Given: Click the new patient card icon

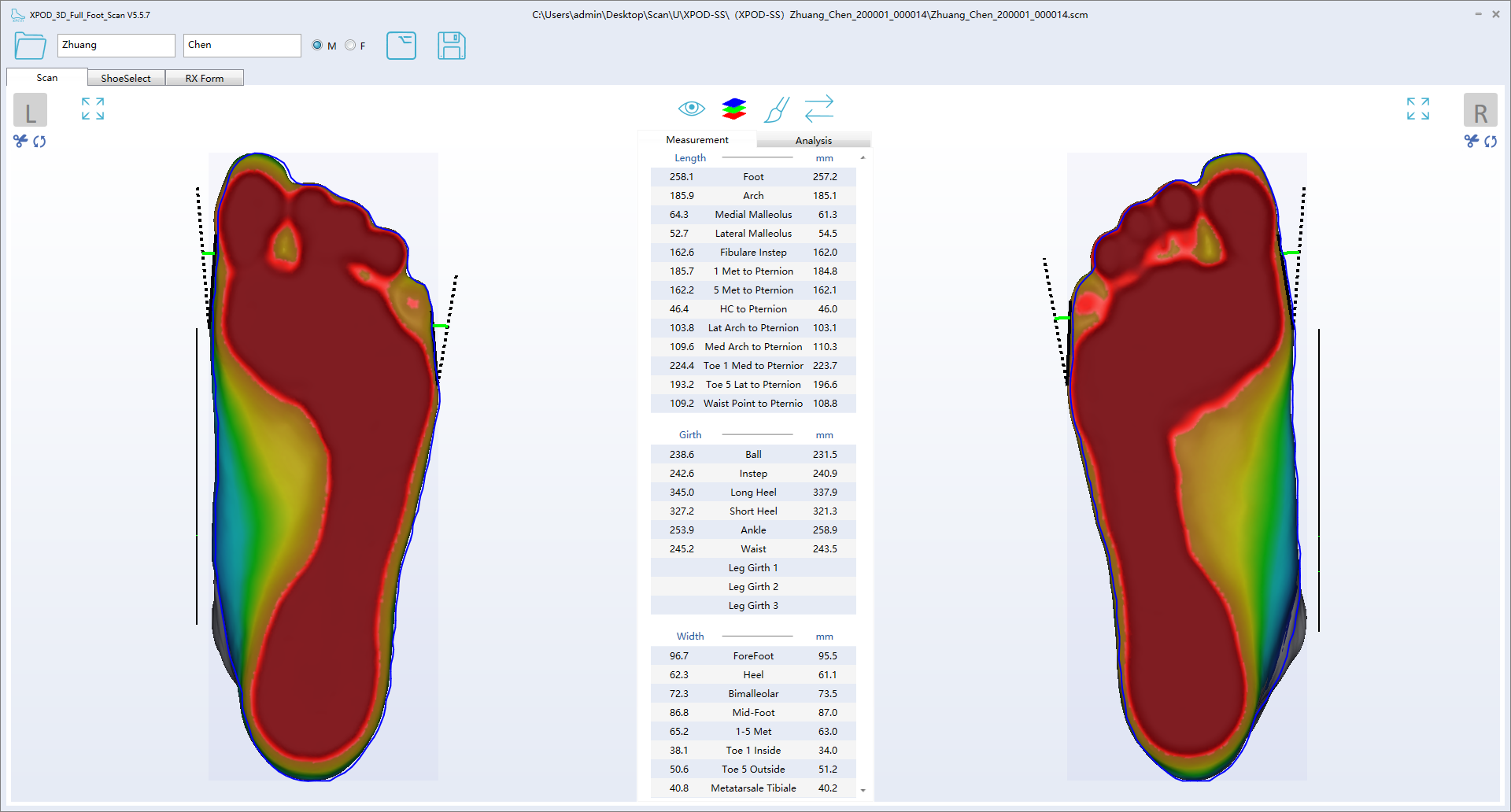Looking at the screenshot, I should coord(401,46).
